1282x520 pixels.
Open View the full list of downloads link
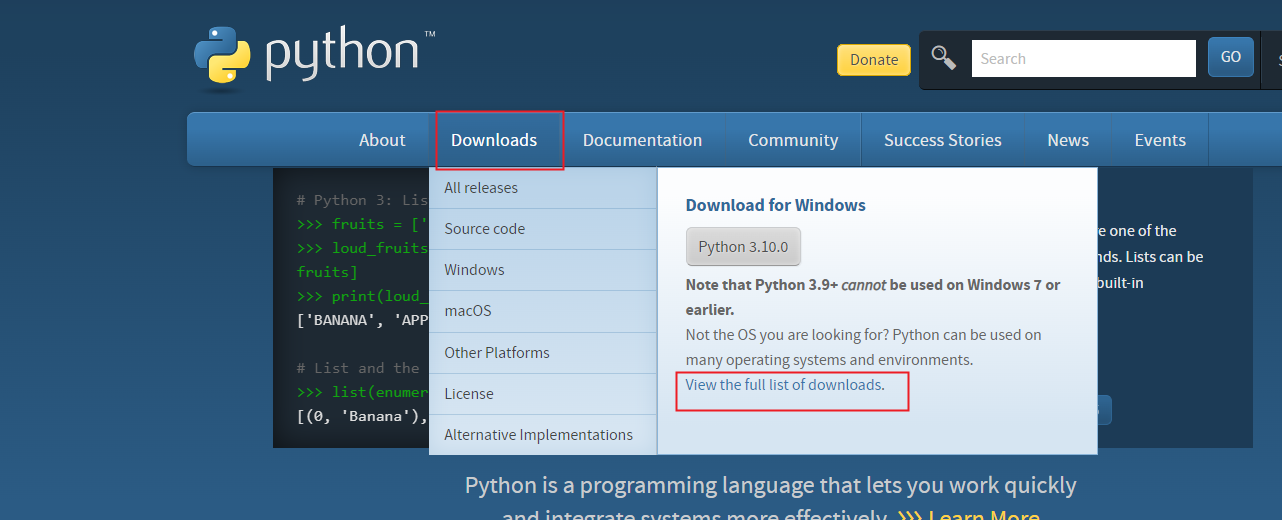click(x=784, y=385)
